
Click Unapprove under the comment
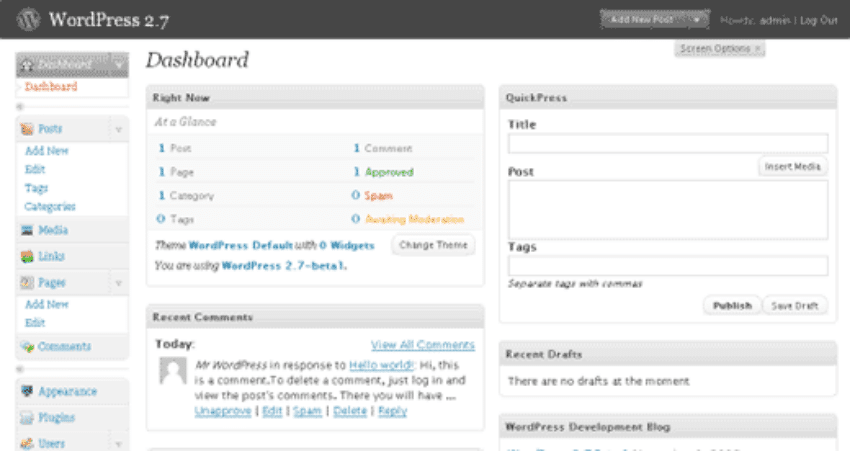coord(223,411)
